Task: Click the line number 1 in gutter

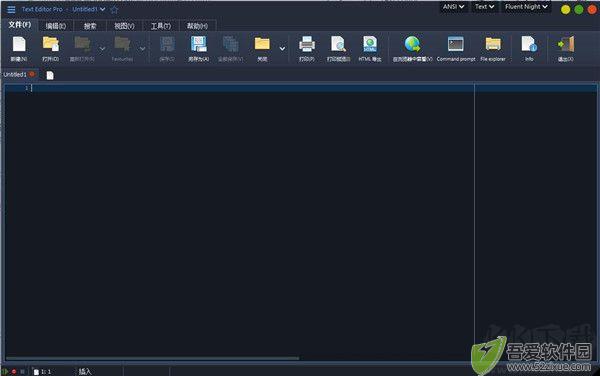Action: pyautogui.click(x=26, y=88)
